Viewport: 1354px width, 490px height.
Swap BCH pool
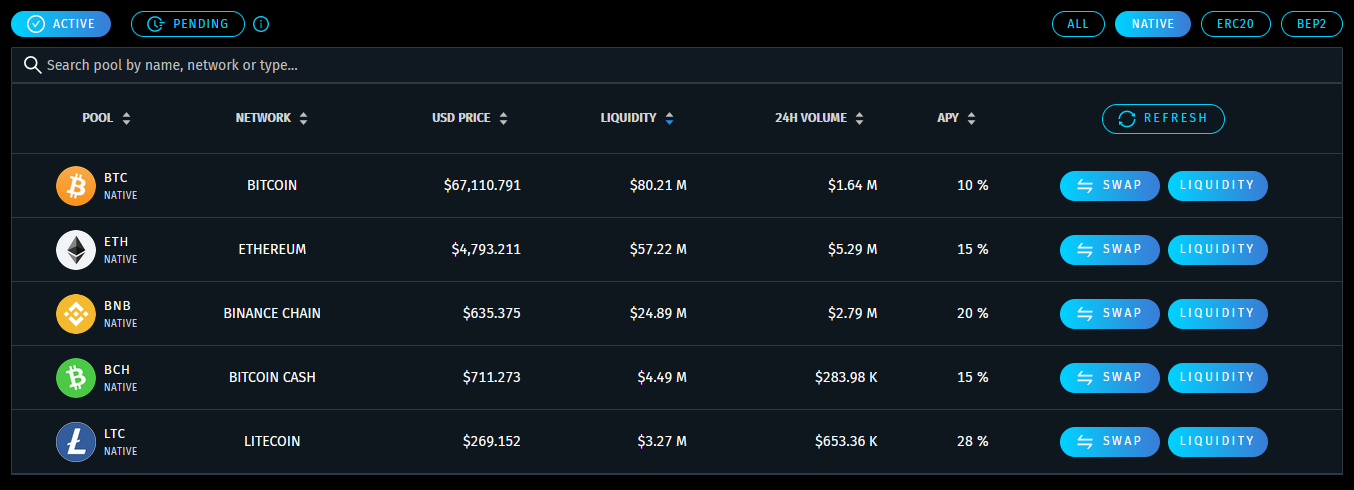pos(1110,378)
